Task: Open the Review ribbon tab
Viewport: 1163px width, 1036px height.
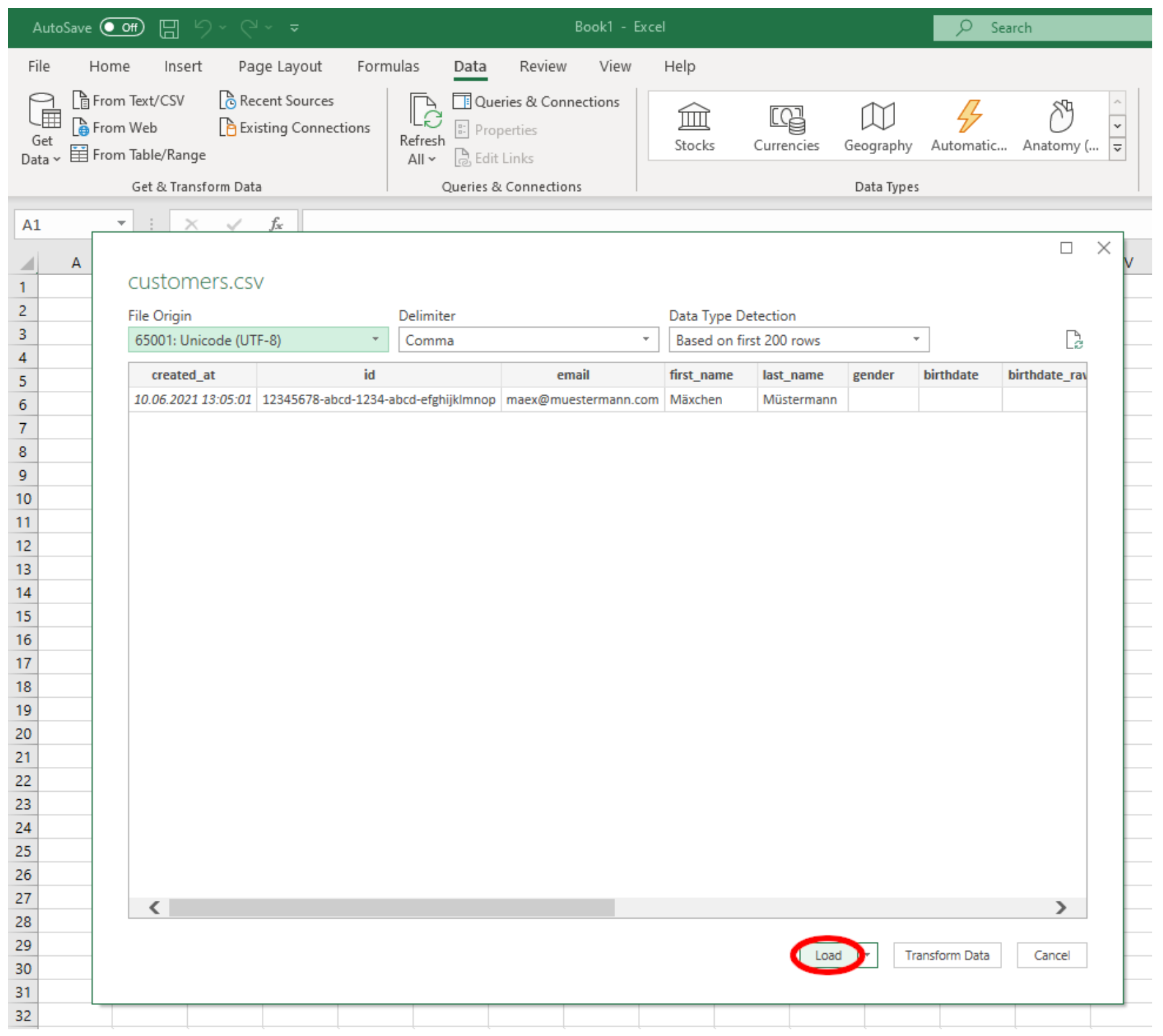Action: click(x=542, y=66)
